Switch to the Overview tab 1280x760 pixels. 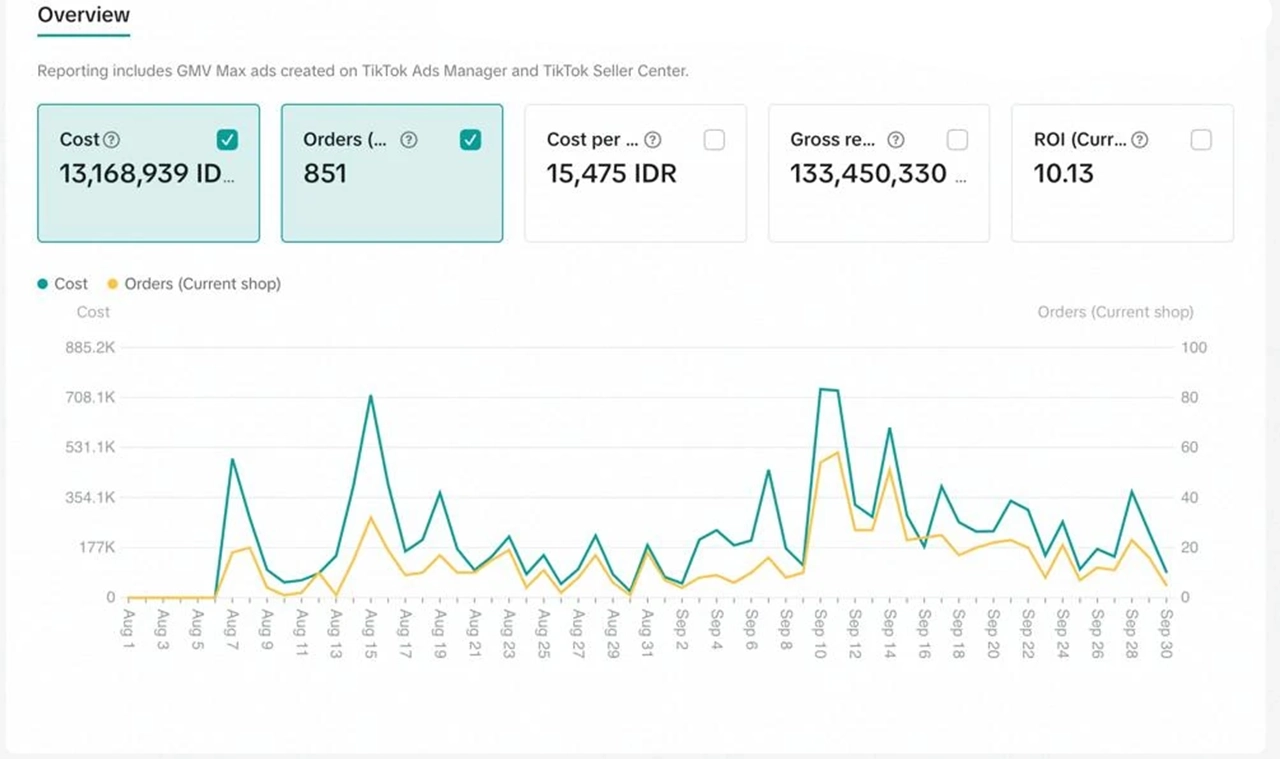(84, 15)
